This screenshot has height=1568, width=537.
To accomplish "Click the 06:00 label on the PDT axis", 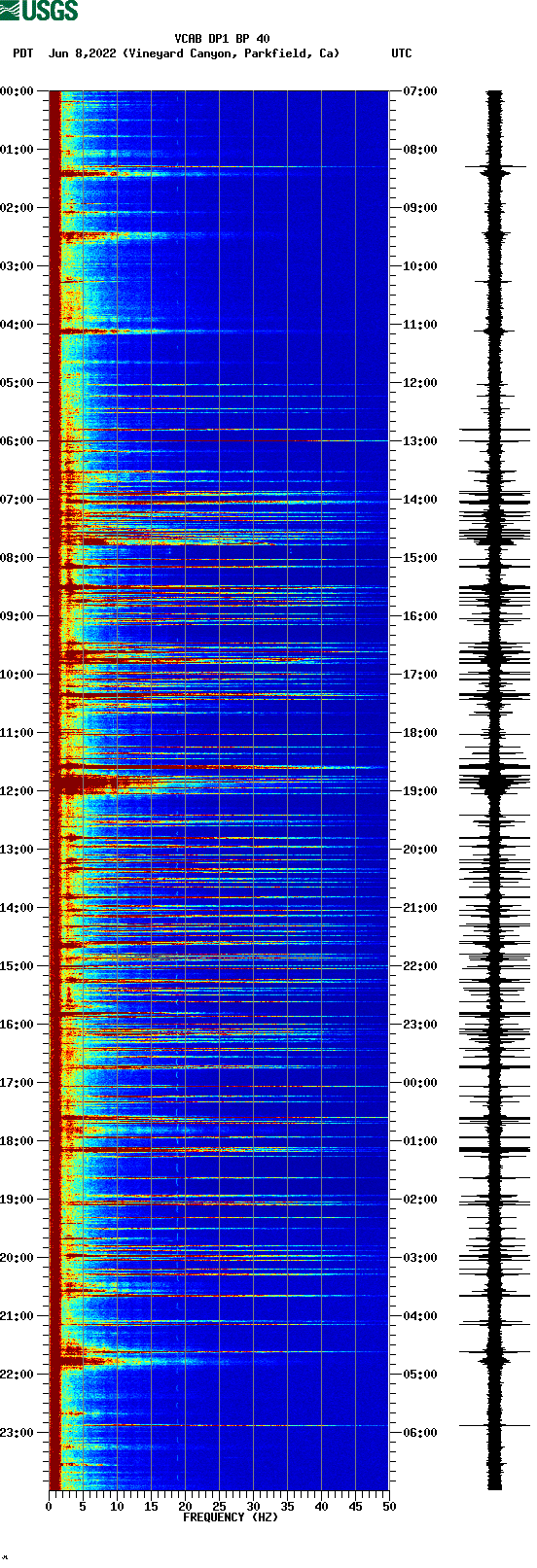I will point(17,441).
